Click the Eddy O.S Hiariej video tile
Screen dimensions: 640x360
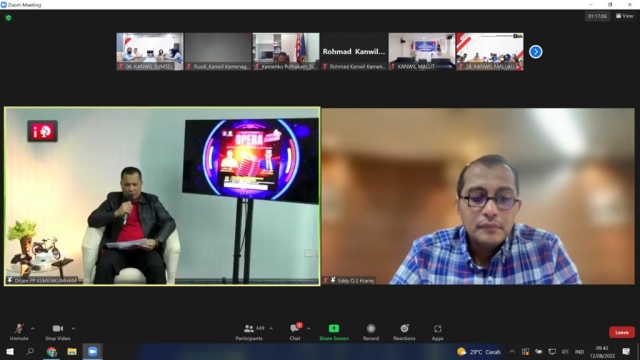[478, 196]
